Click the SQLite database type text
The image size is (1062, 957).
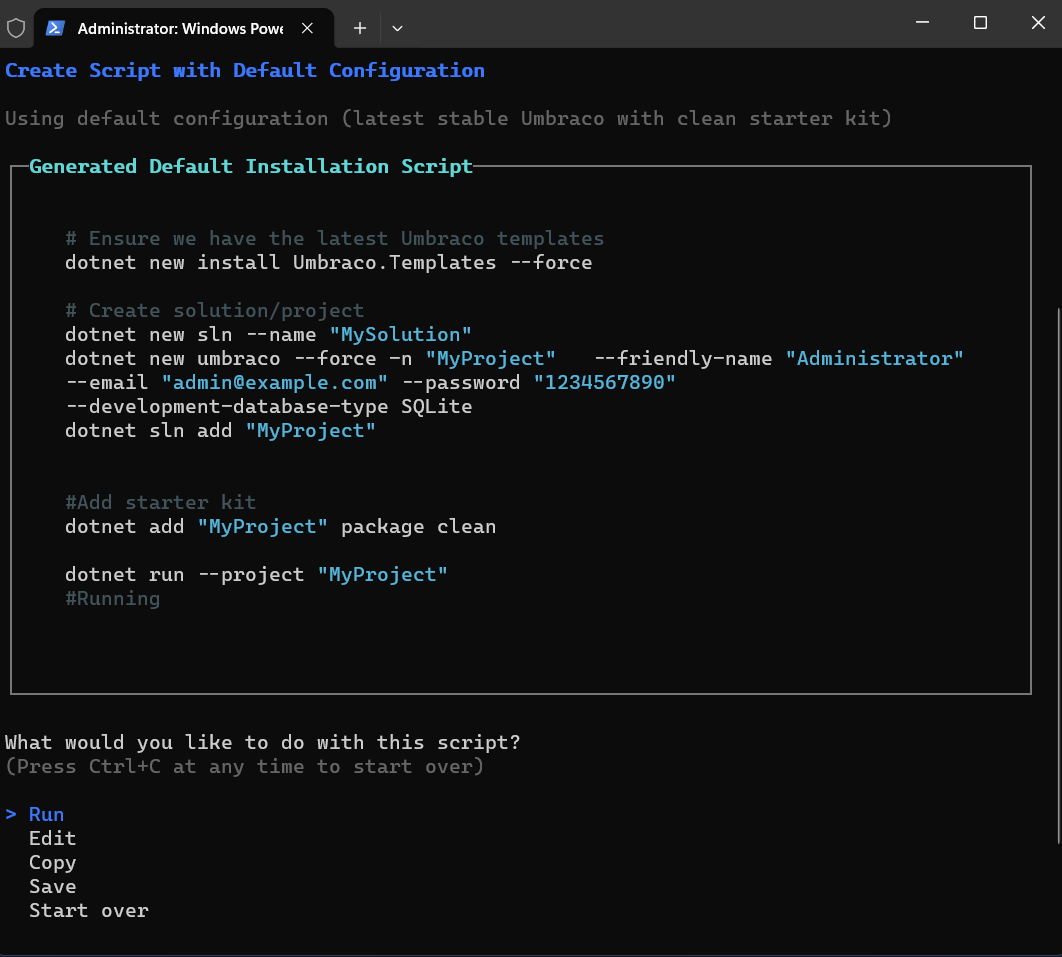click(x=437, y=406)
